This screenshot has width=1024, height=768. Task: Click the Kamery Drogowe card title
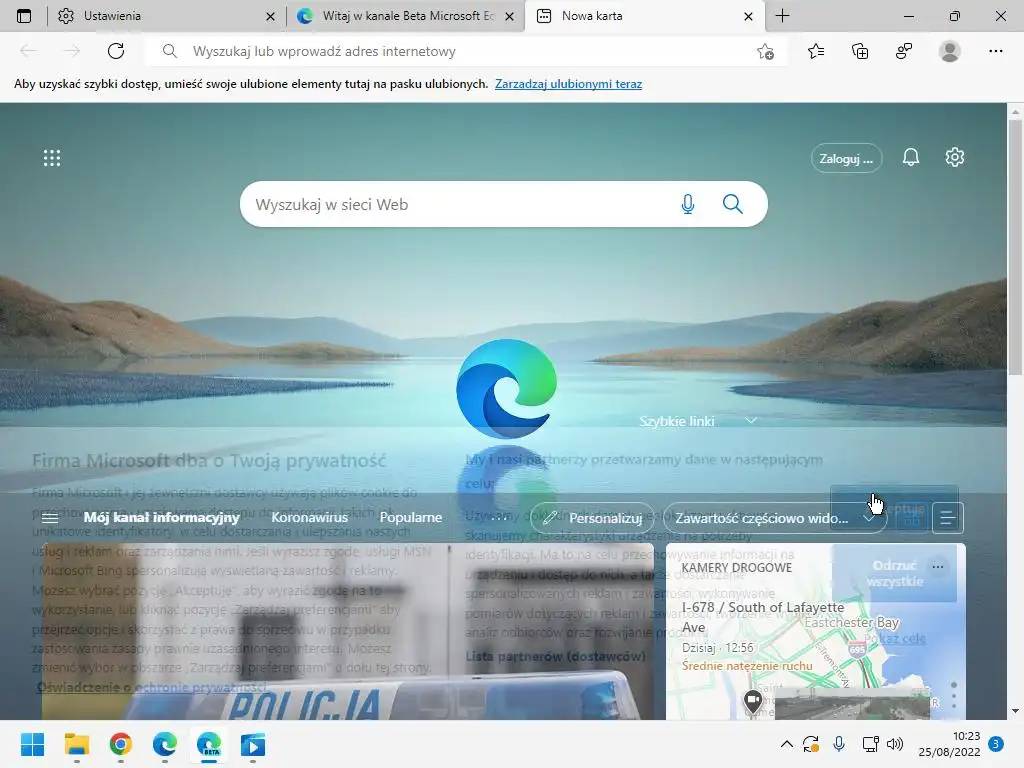tap(737, 568)
